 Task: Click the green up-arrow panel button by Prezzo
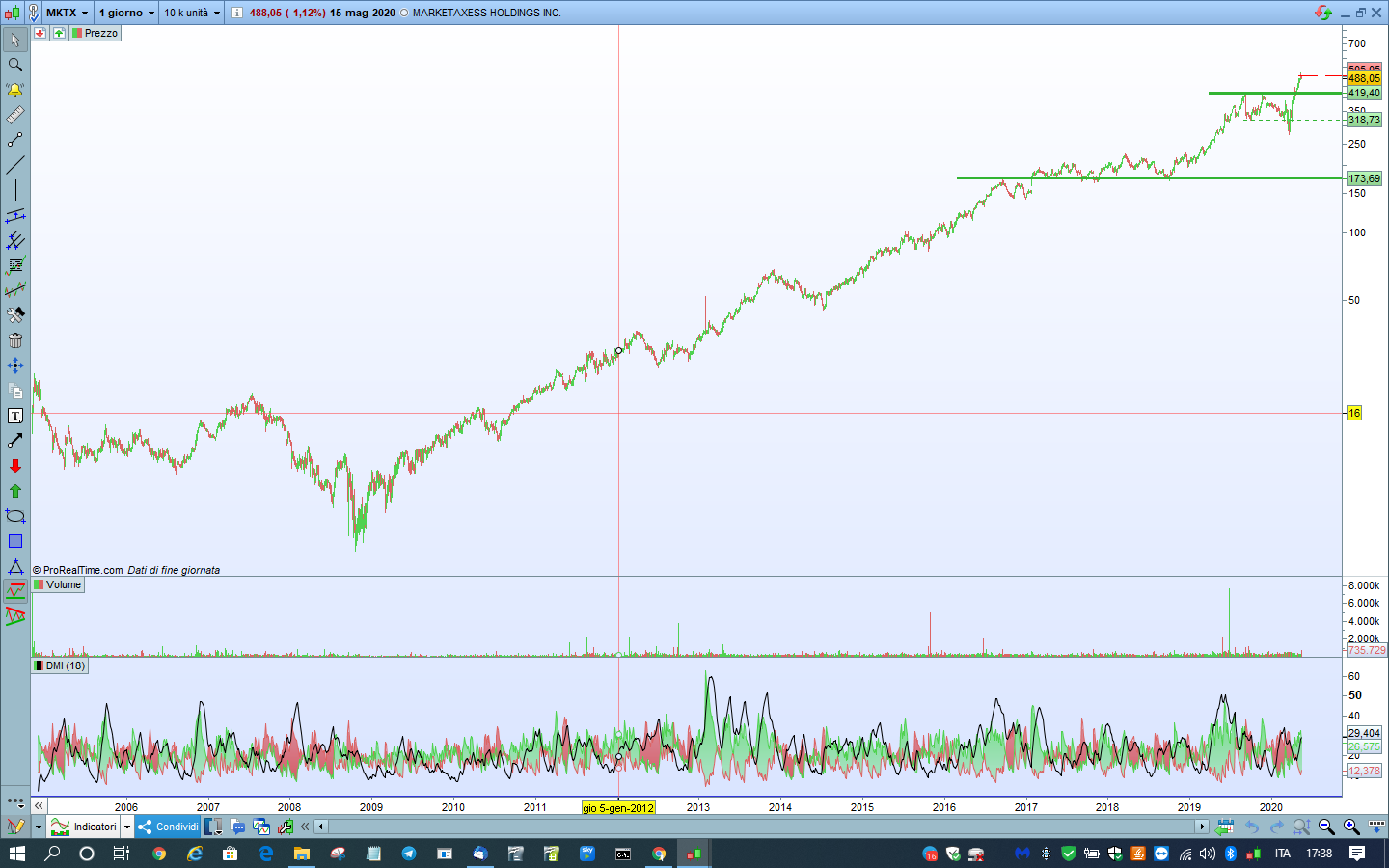click(x=59, y=33)
